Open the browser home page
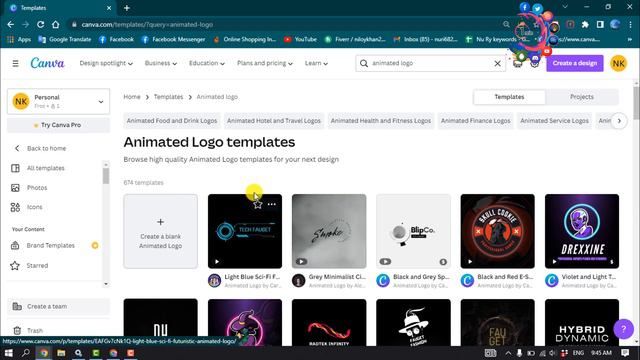 (56, 24)
